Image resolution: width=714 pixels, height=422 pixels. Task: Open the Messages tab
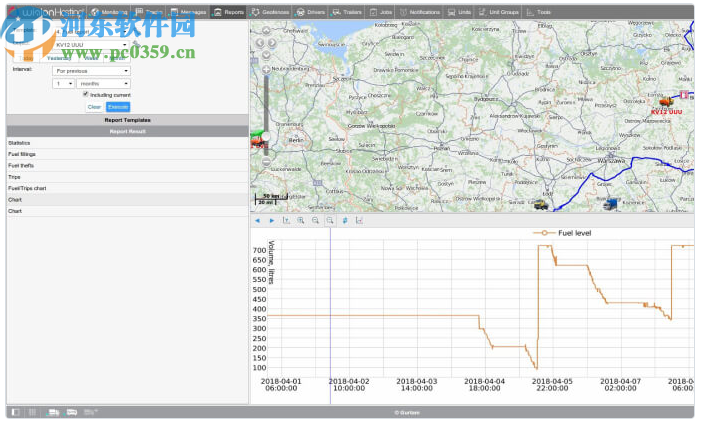(x=189, y=12)
